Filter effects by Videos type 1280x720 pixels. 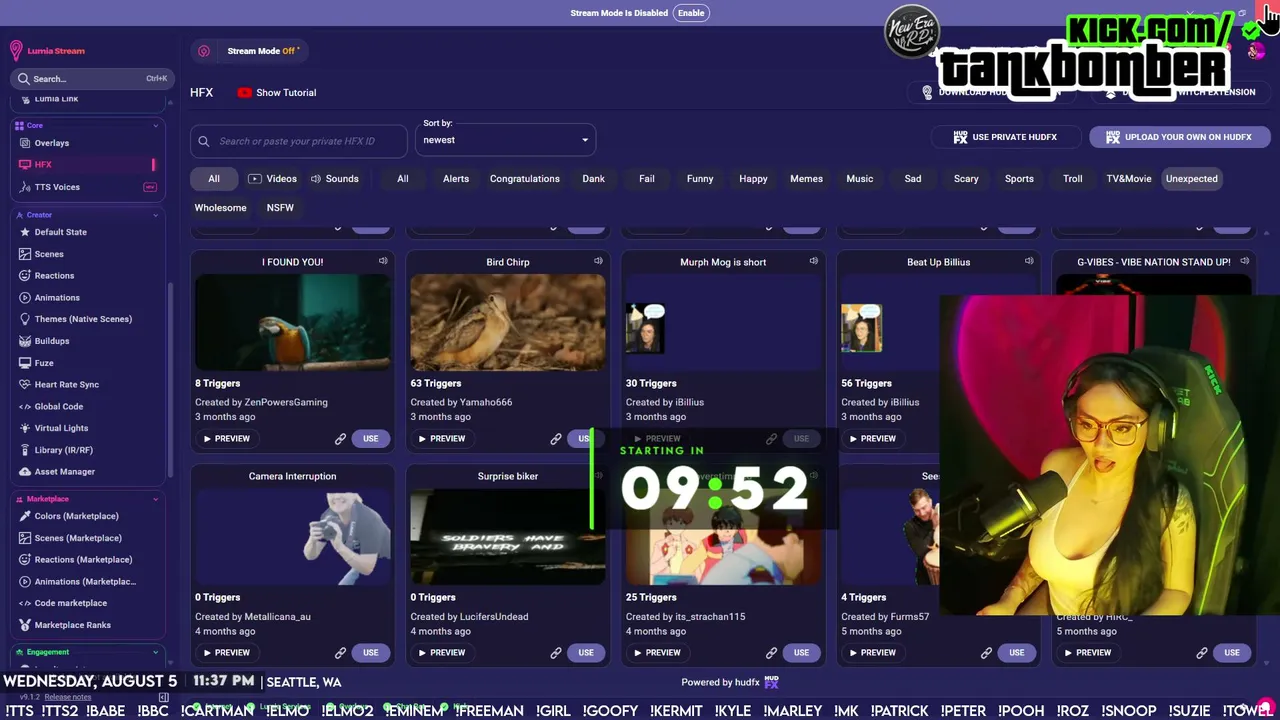[273, 179]
